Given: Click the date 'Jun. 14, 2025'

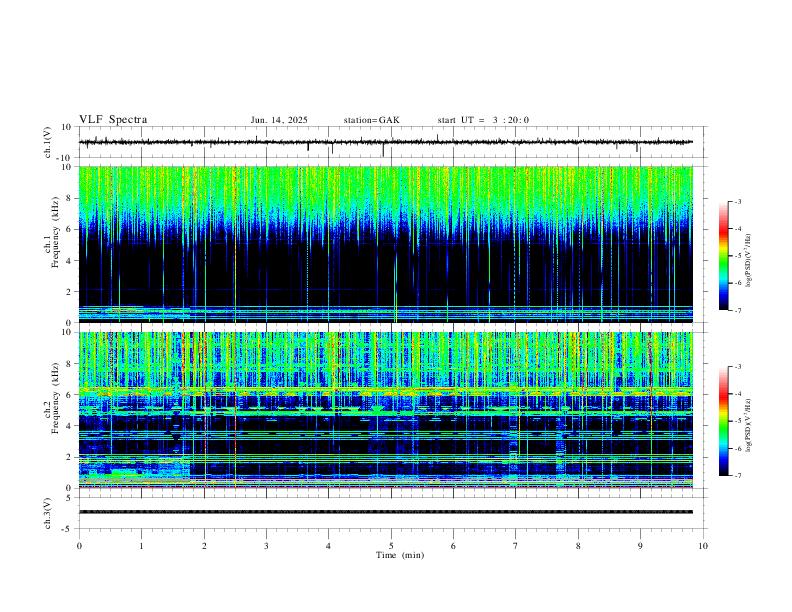Looking at the screenshot, I should (x=279, y=120).
